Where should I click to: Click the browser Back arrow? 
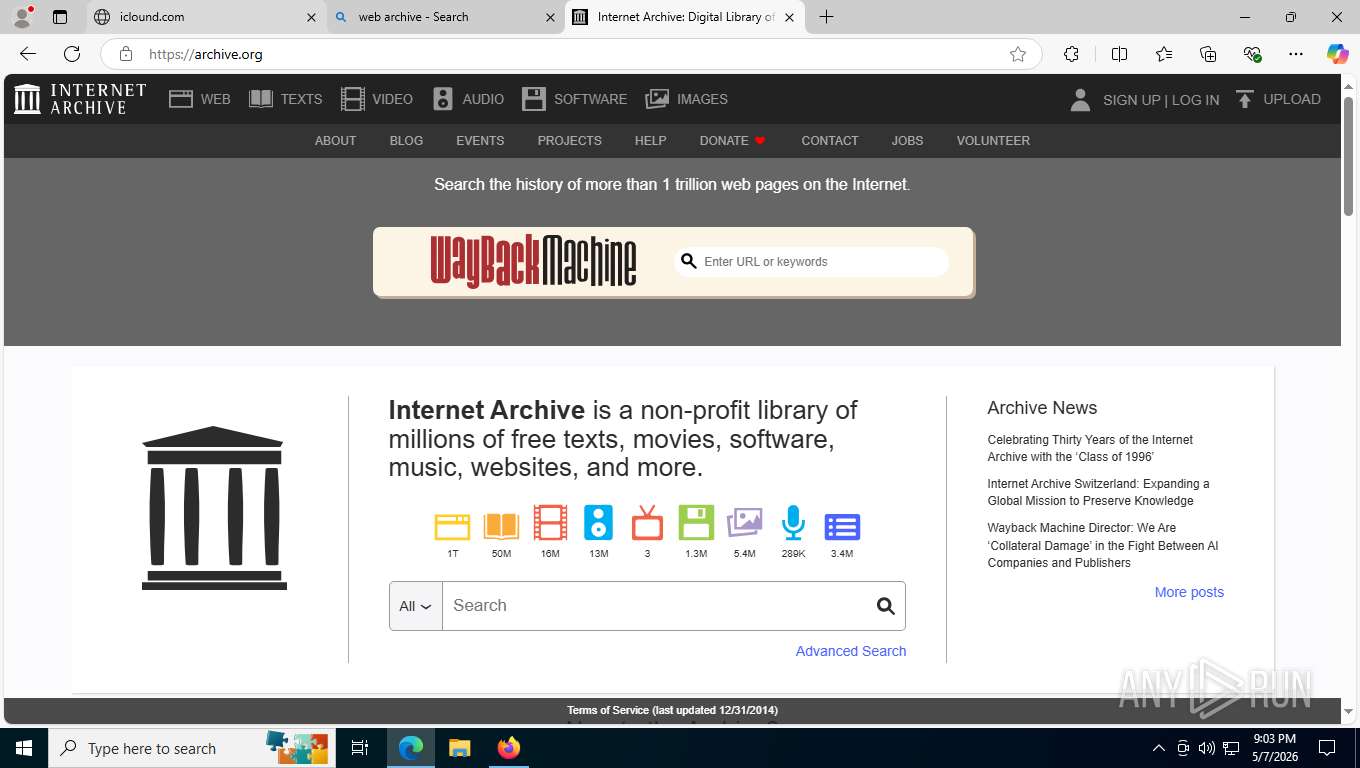28,54
